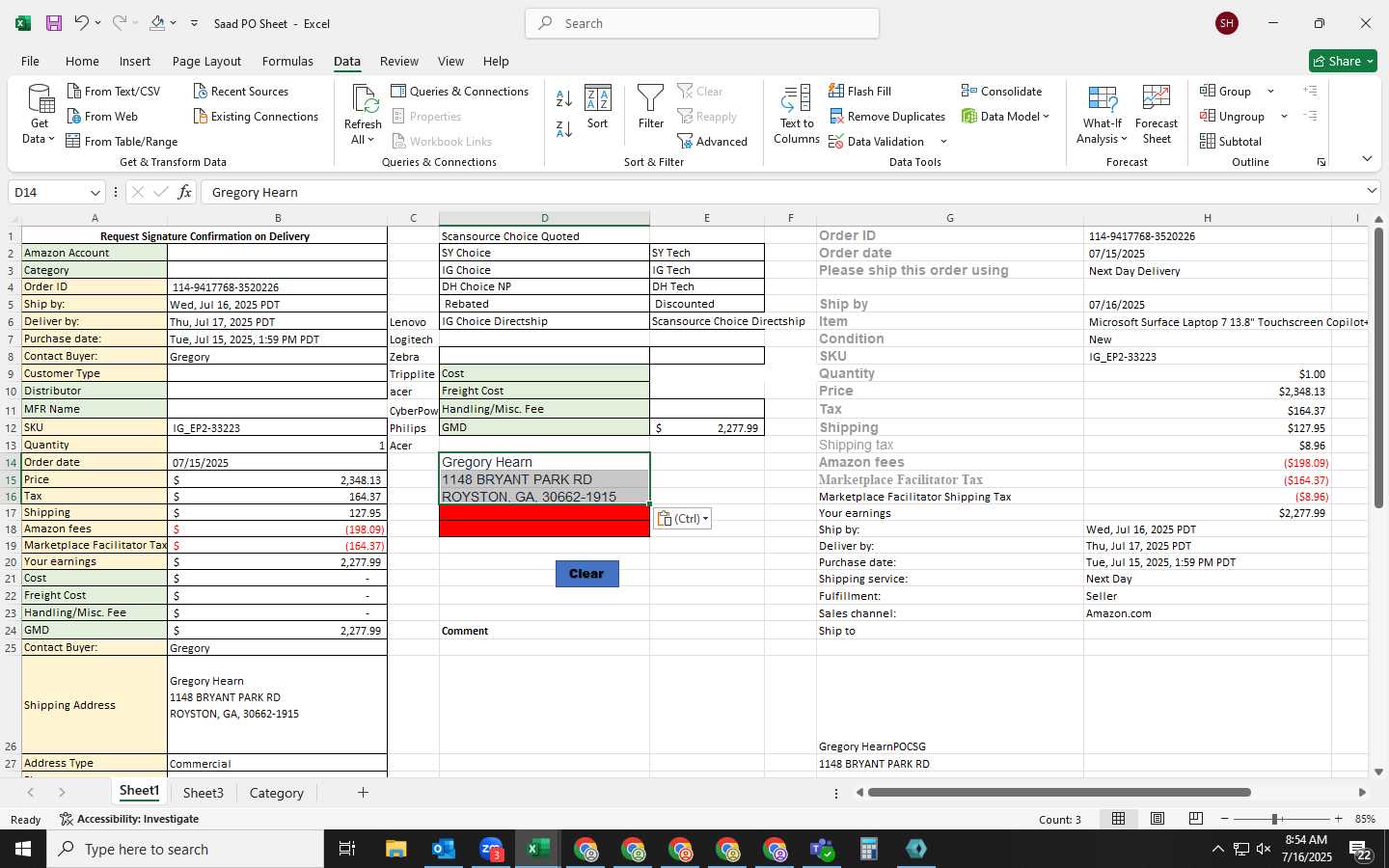Click Insert Function fx icon
Image resolution: width=1389 pixels, height=868 pixels.
[x=184, y=192]
